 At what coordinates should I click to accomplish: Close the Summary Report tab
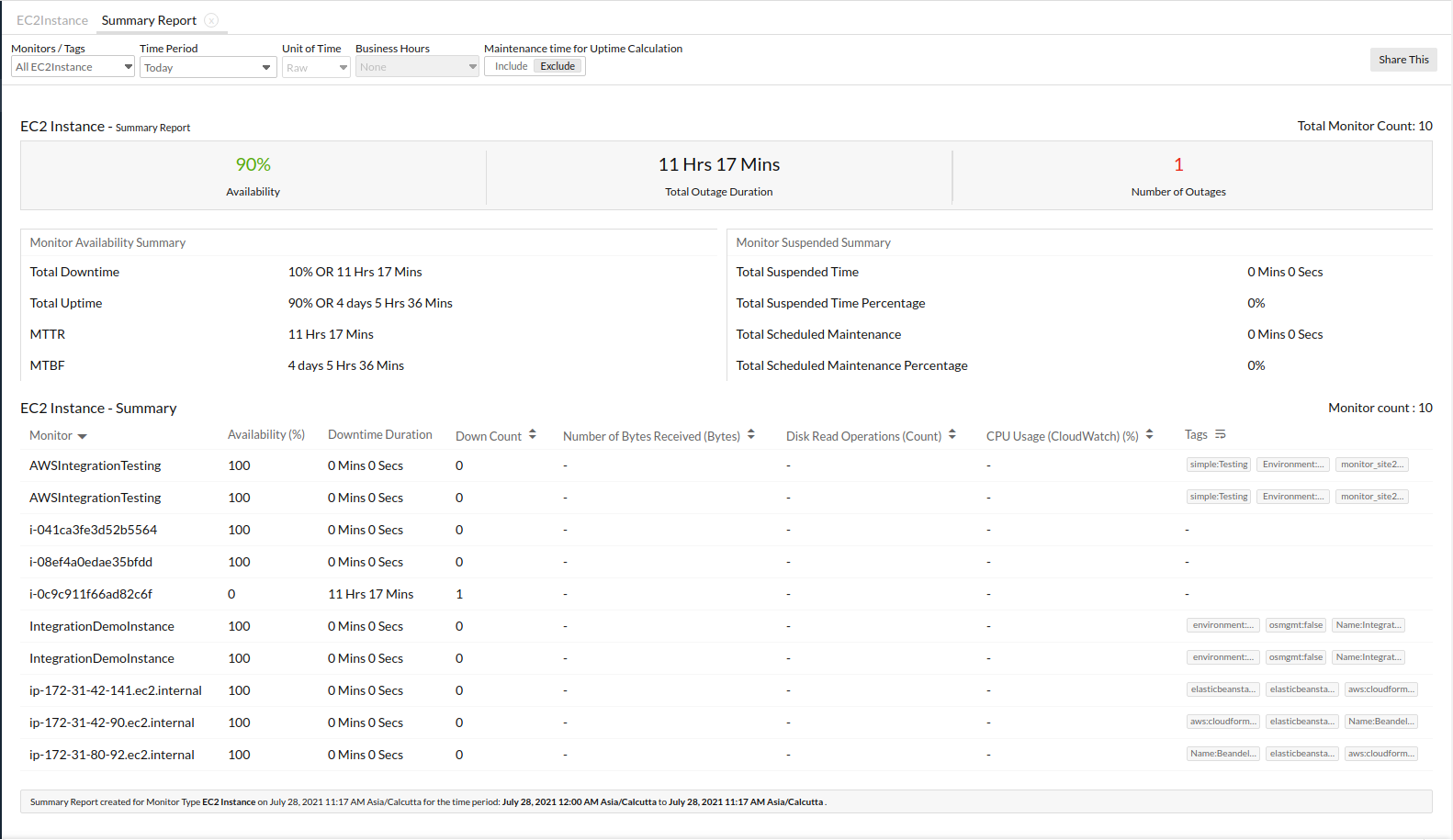(211, 20)
